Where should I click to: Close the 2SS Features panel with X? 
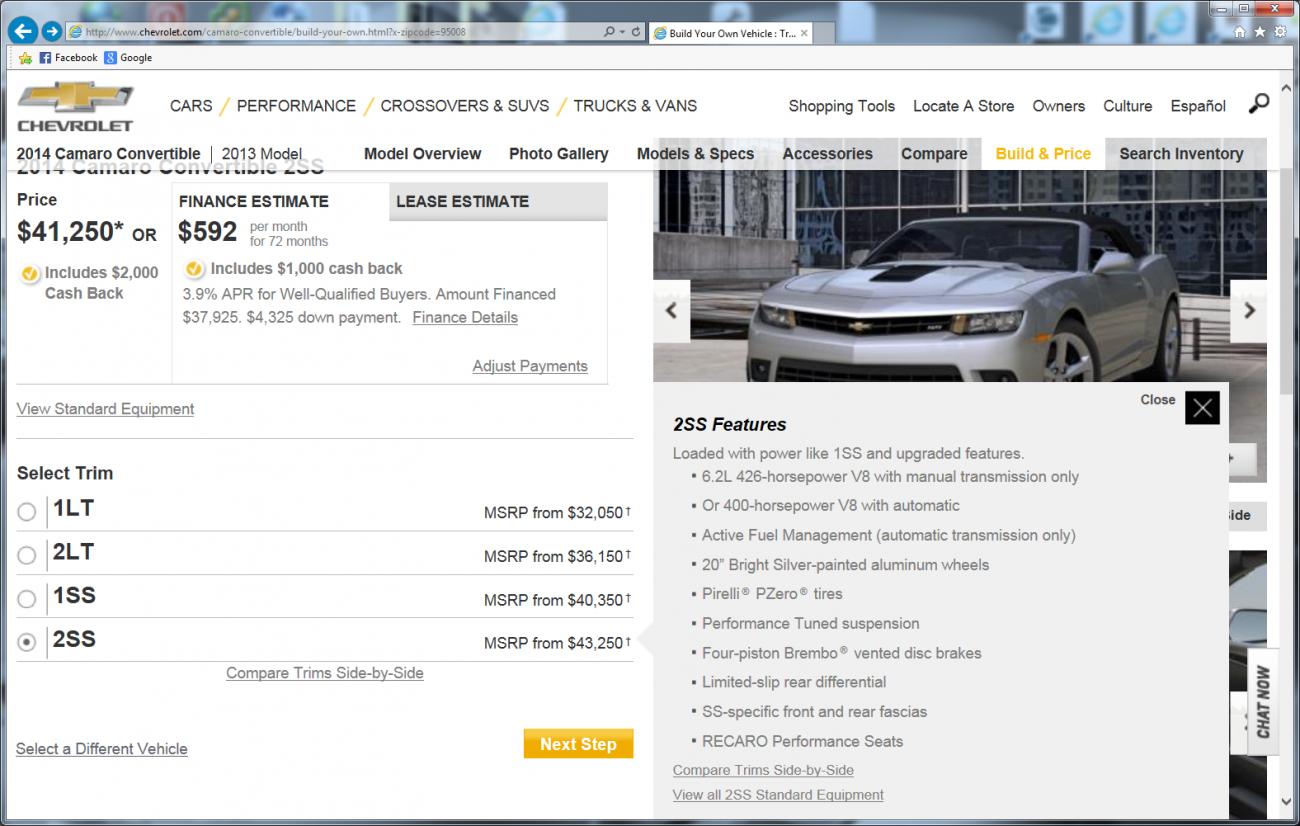(1202, 407)
